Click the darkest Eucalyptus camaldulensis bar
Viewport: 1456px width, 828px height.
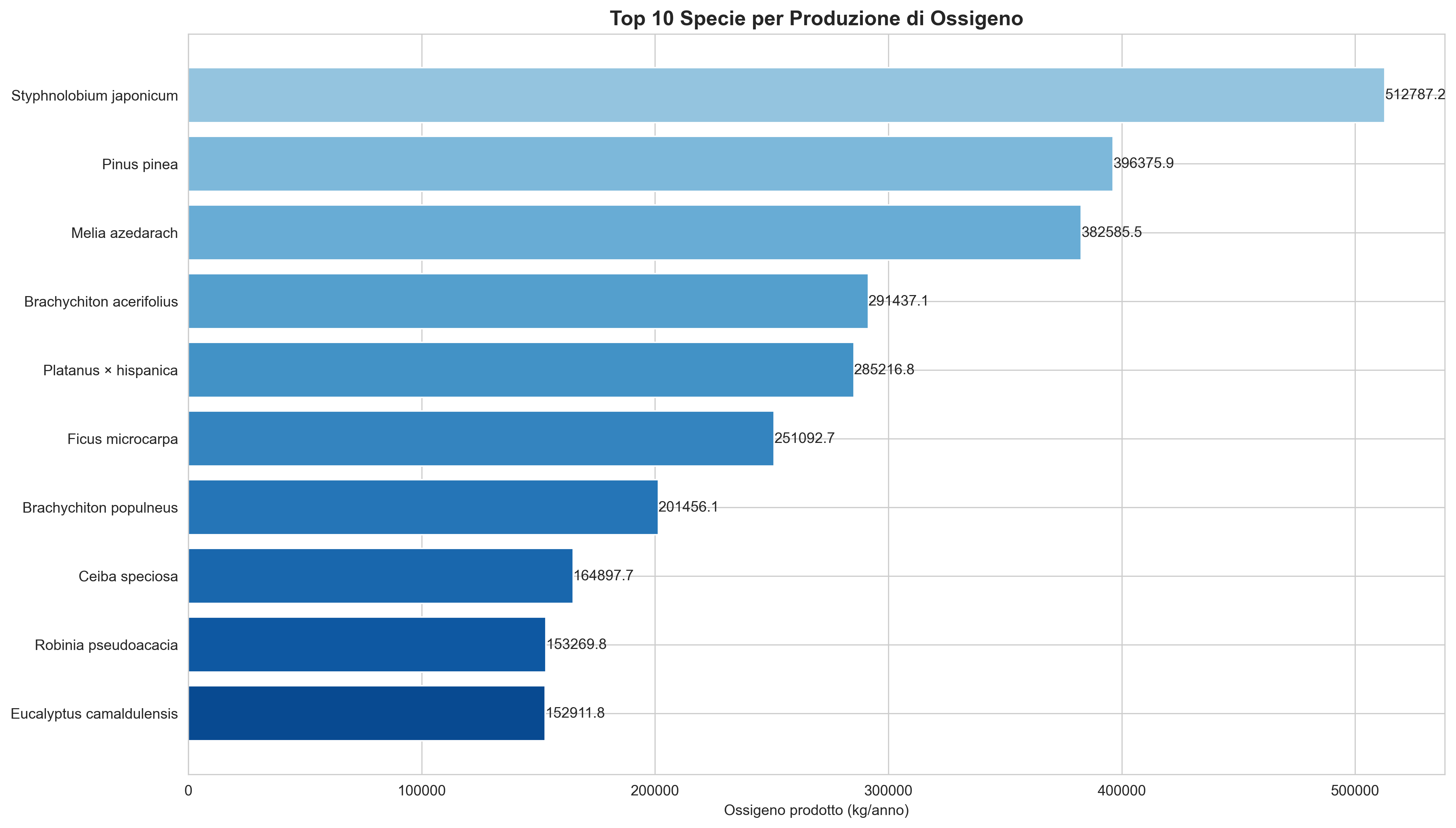point(366,713)
